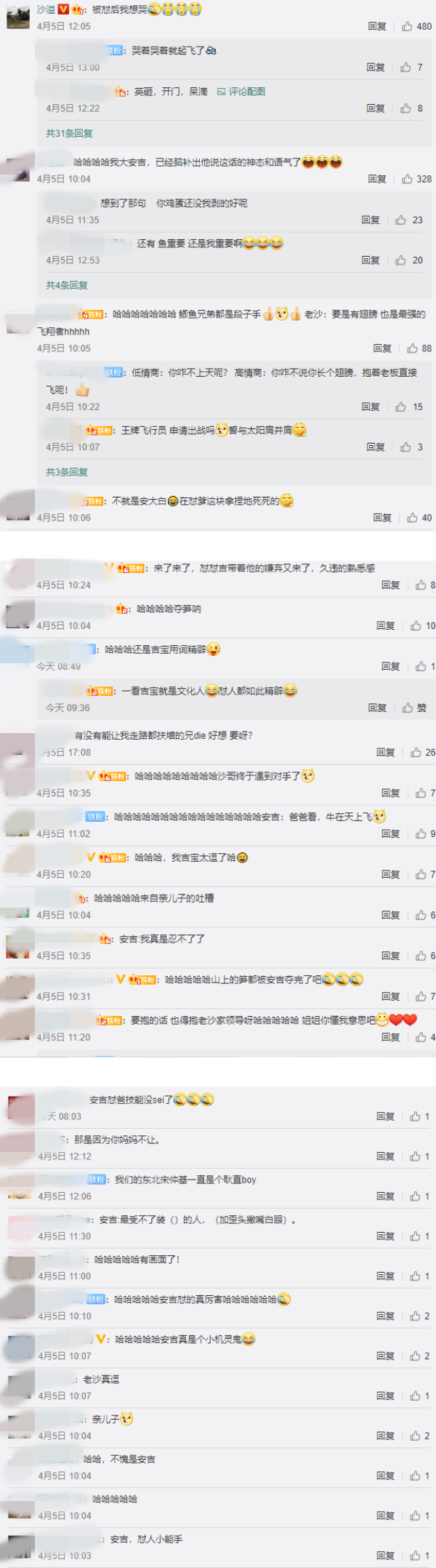This screenshot has height=1568, width=436.
Task: Expand 共4条回复 replies
Action: coord(67,285)
